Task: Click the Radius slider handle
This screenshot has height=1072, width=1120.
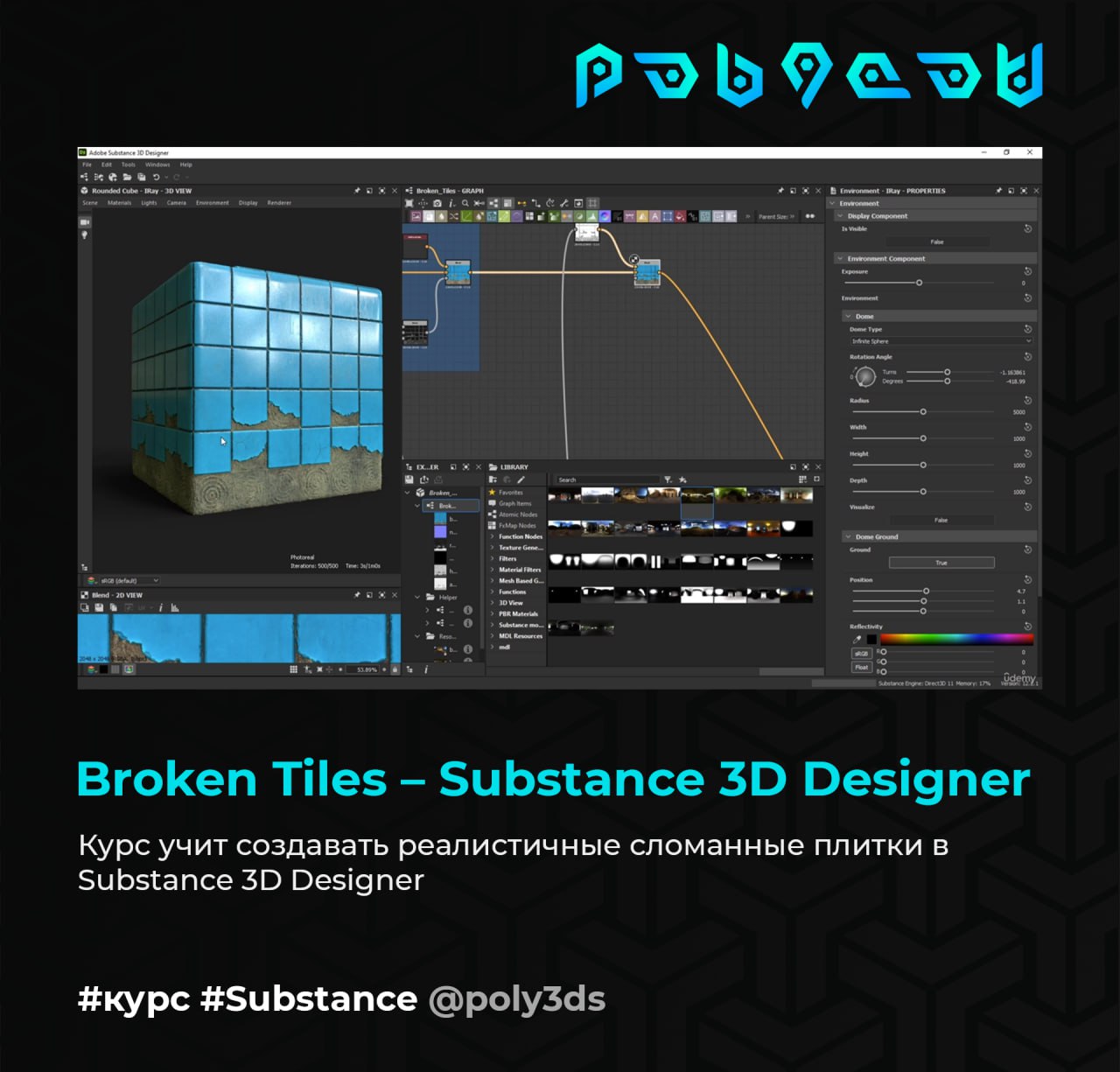Action: [923, 411]
